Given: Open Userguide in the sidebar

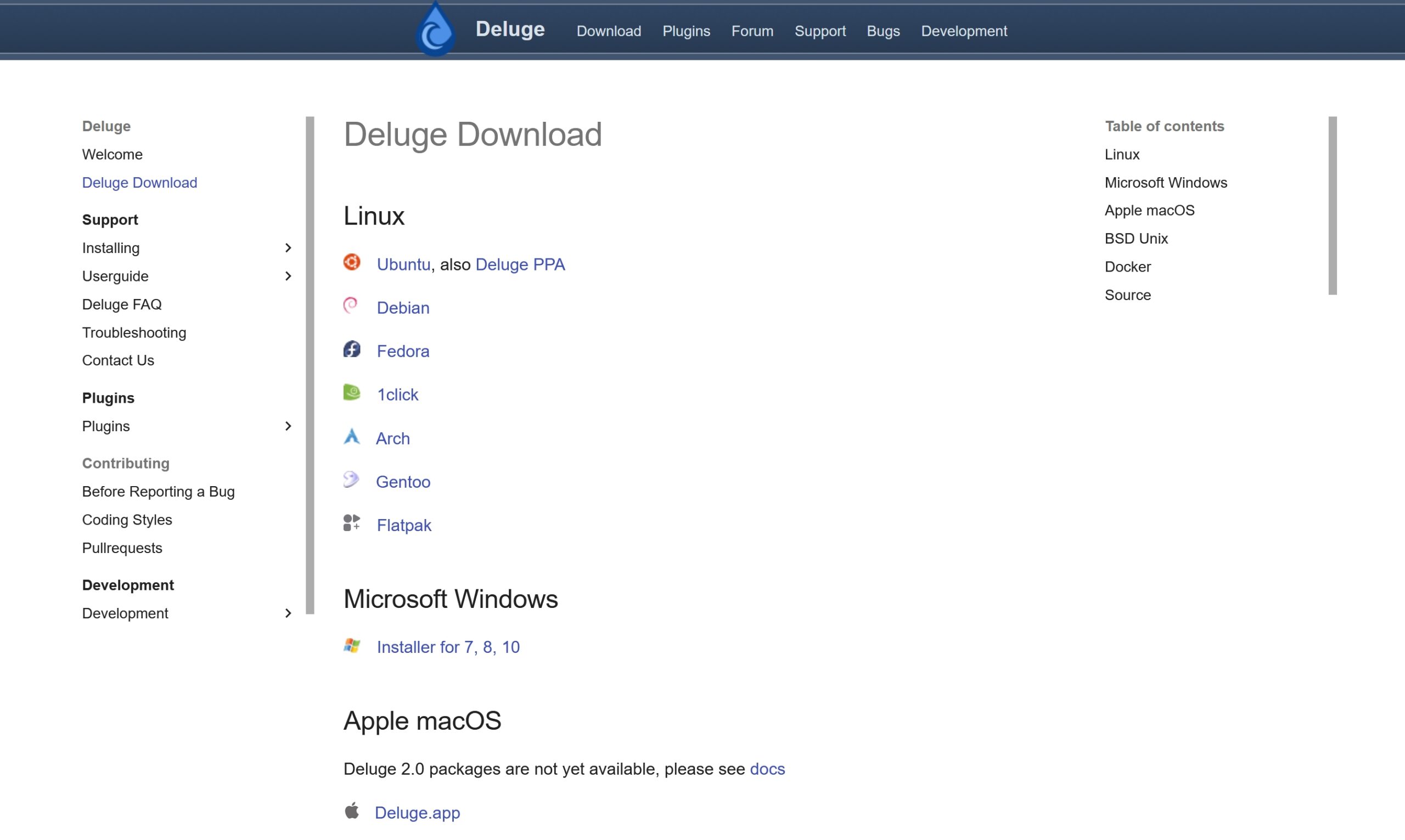Looking at the screenshot, I should tap(115, 276).
